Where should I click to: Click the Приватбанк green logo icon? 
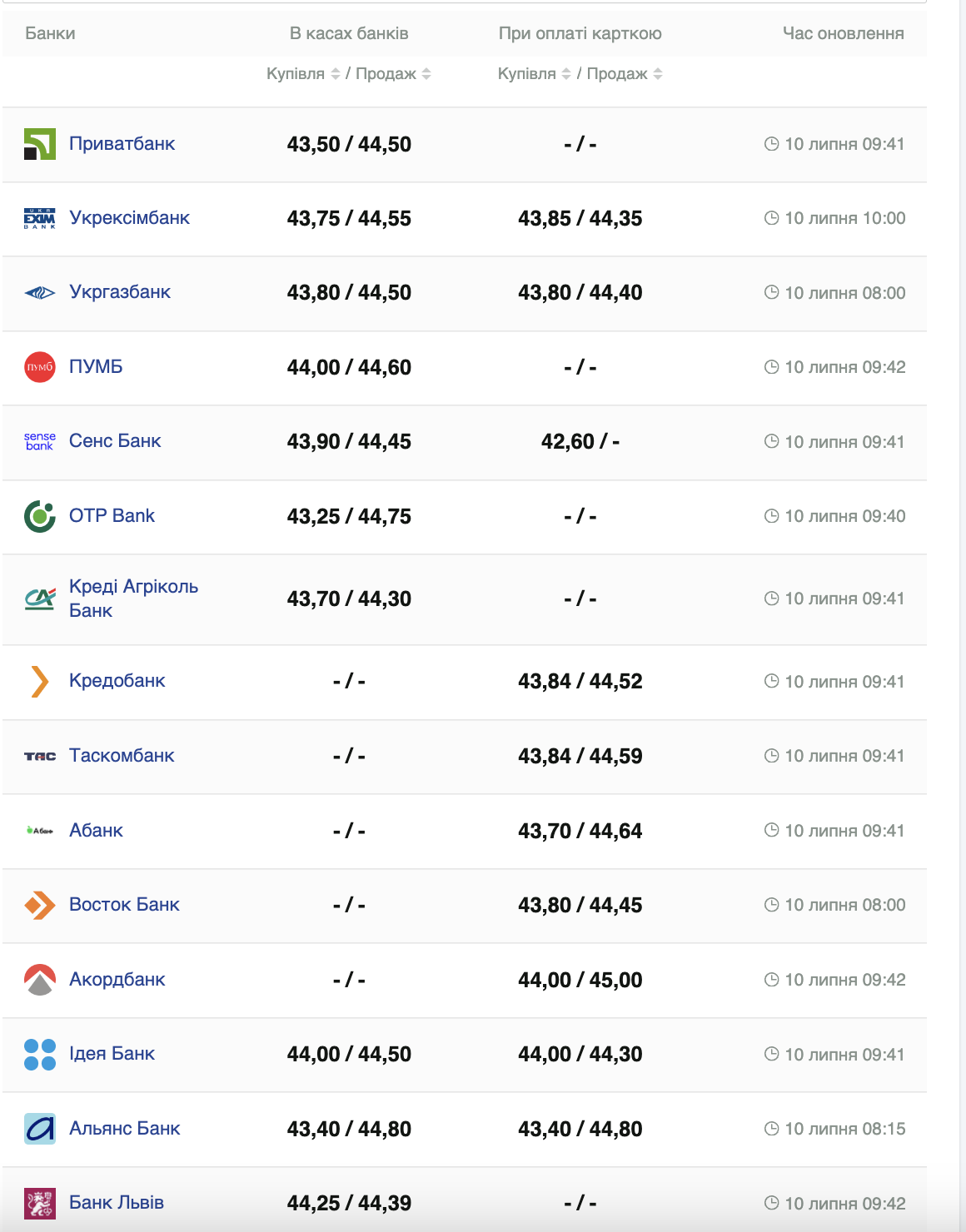tap(39, 144)
